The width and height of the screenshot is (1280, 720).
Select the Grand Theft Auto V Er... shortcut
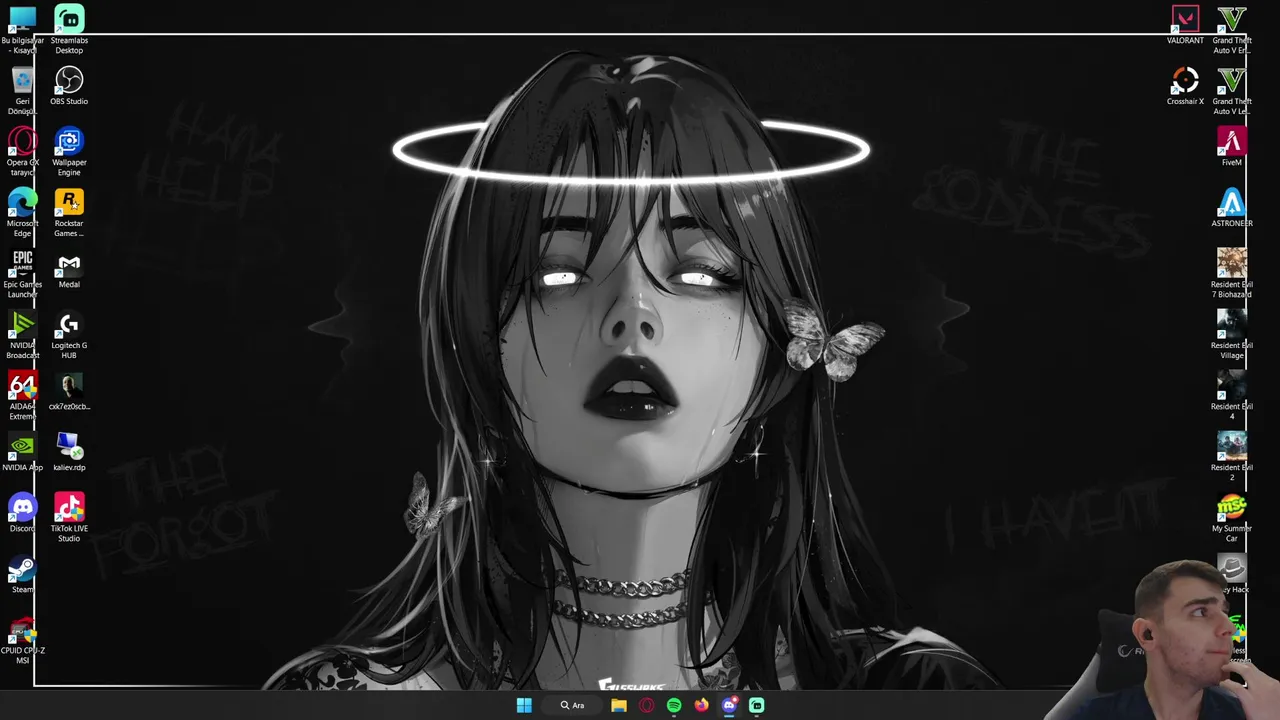pos(1232,20)
